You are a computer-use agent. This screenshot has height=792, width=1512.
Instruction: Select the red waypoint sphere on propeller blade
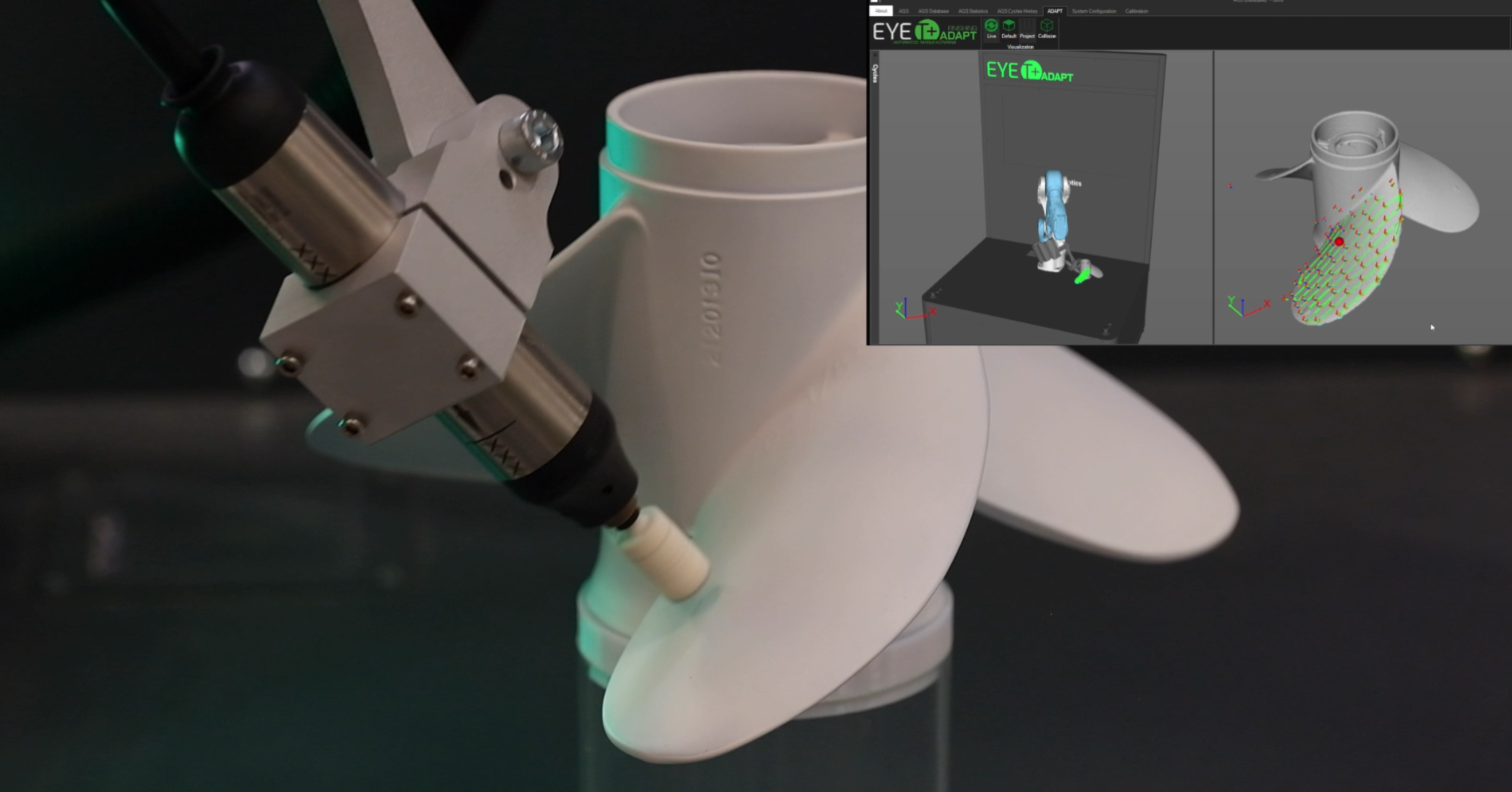point(1339,241)
